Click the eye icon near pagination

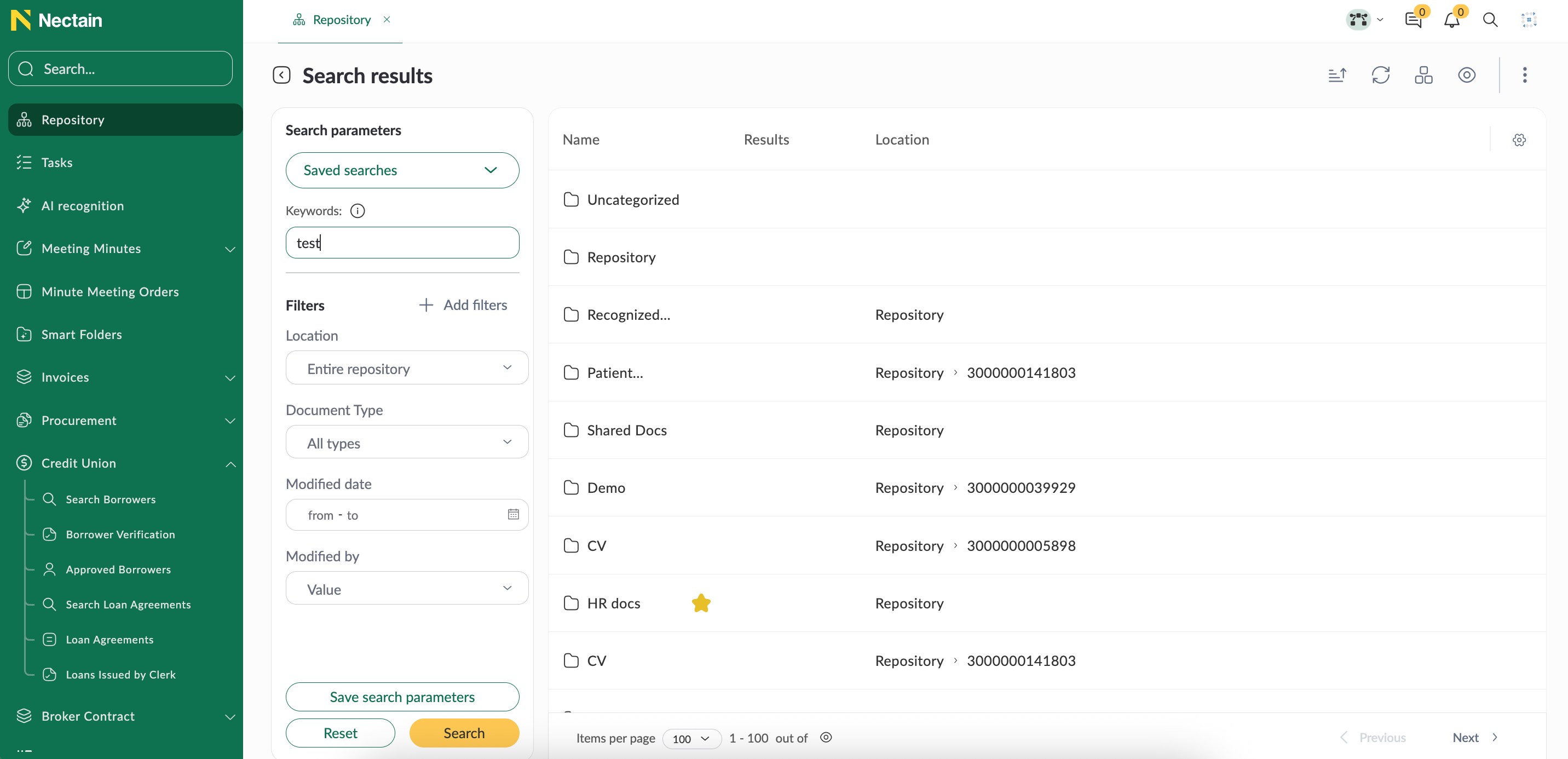(826, 737)
